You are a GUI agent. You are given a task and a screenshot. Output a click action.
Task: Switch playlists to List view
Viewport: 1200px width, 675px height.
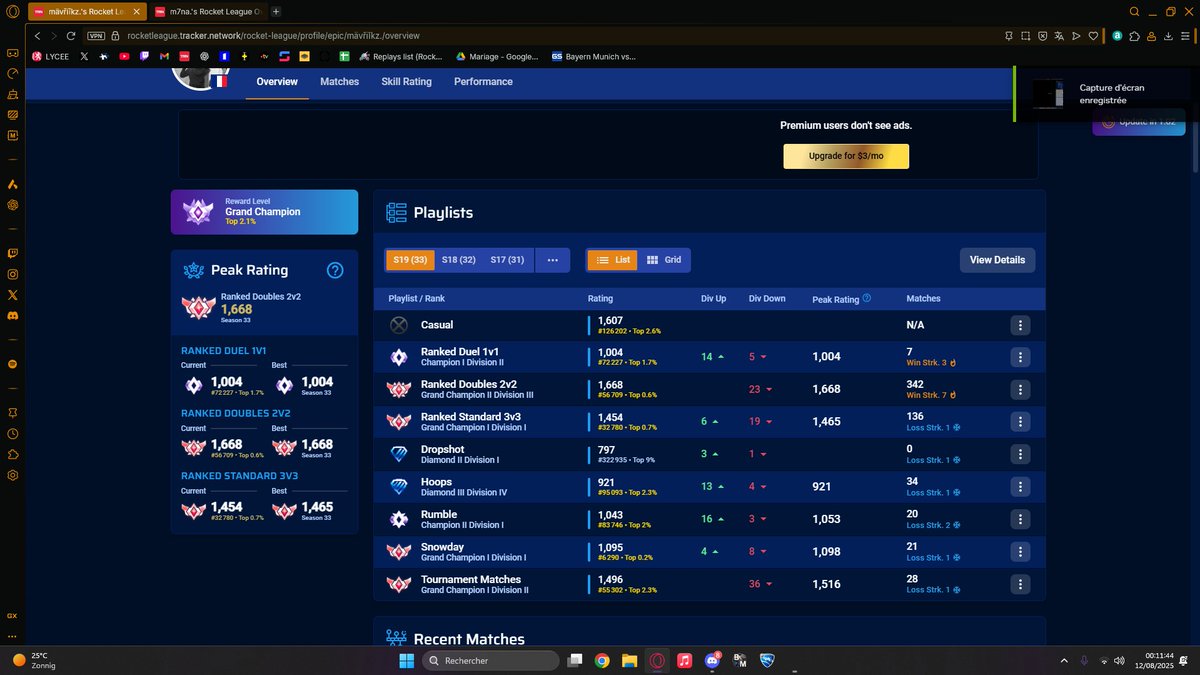[614, 260]
